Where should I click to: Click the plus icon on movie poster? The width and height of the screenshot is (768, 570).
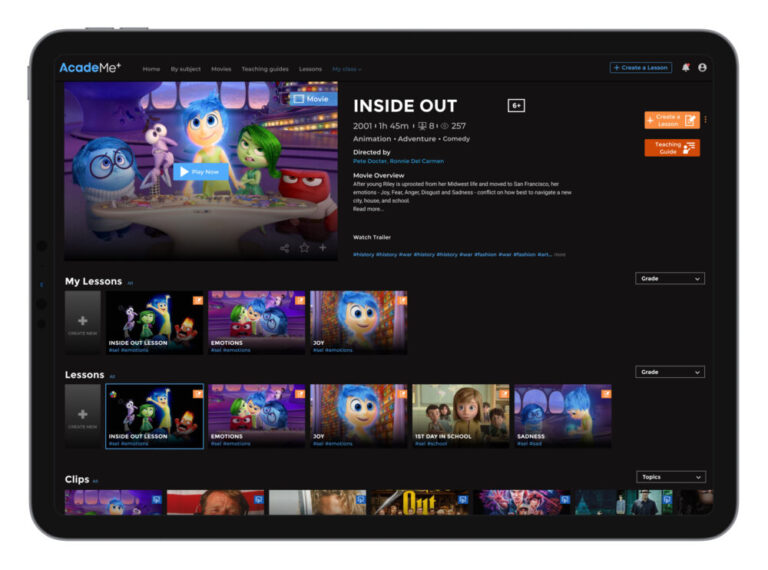[x=323, y=247]
